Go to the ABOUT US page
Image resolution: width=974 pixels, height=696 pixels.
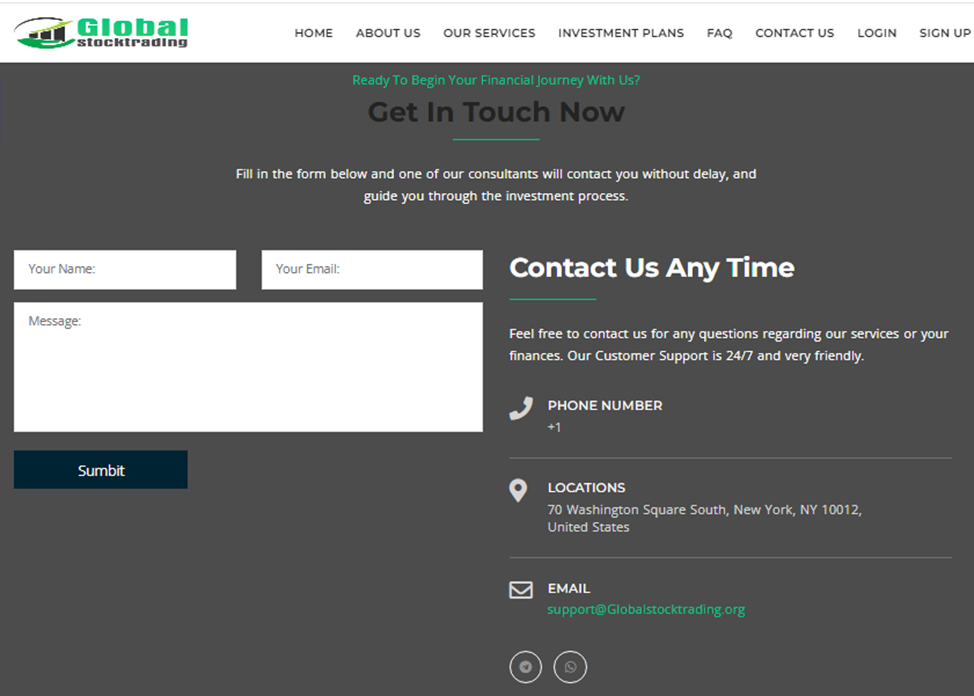click(388, 33)
